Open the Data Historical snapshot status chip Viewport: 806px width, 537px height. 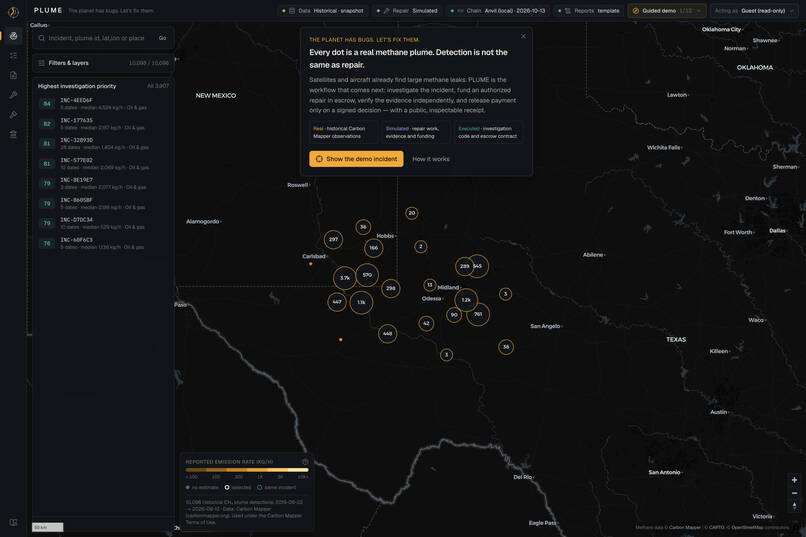coord(324,11)
